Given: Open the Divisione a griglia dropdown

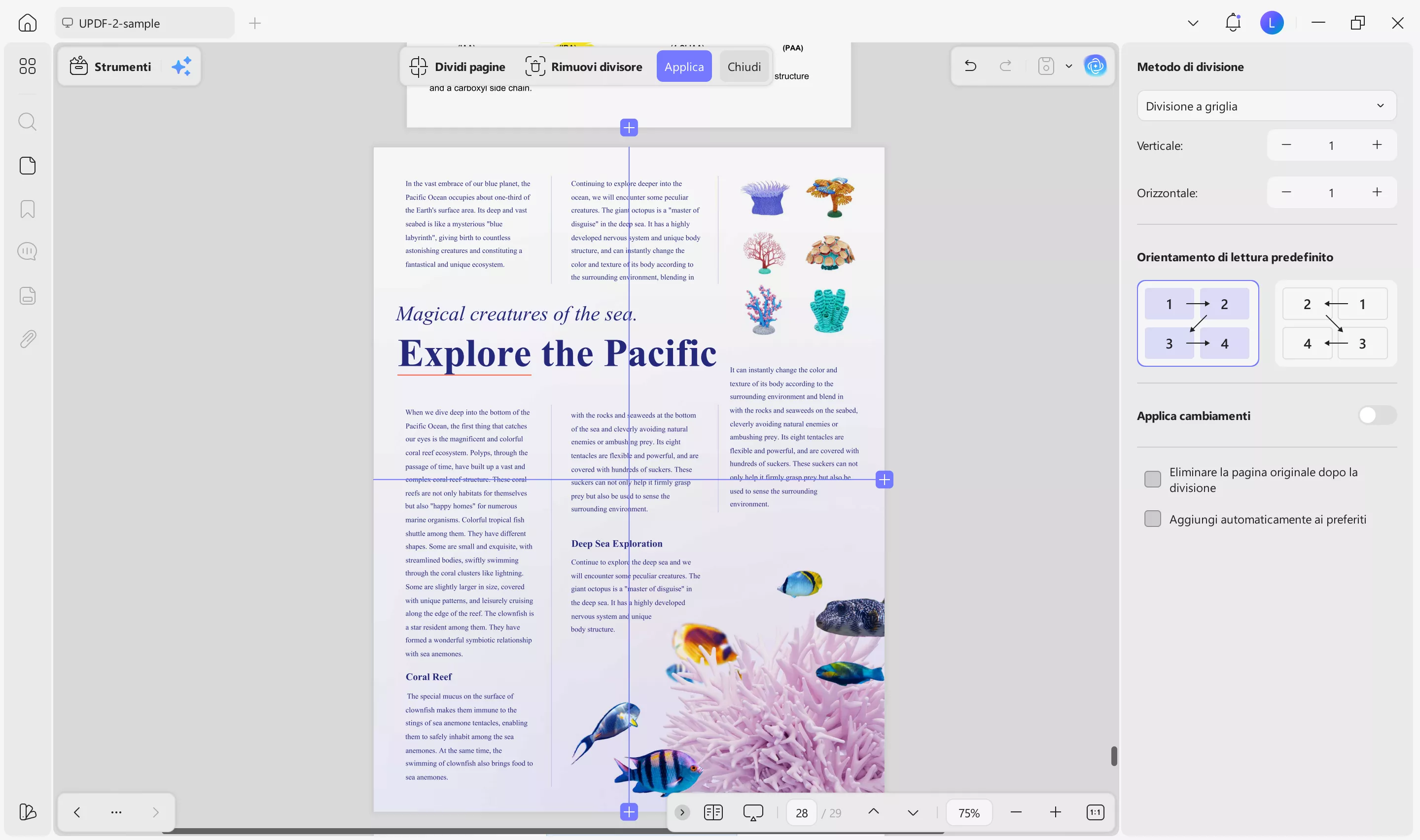Looking at the screenshot, I should (x=1266, y=105).
